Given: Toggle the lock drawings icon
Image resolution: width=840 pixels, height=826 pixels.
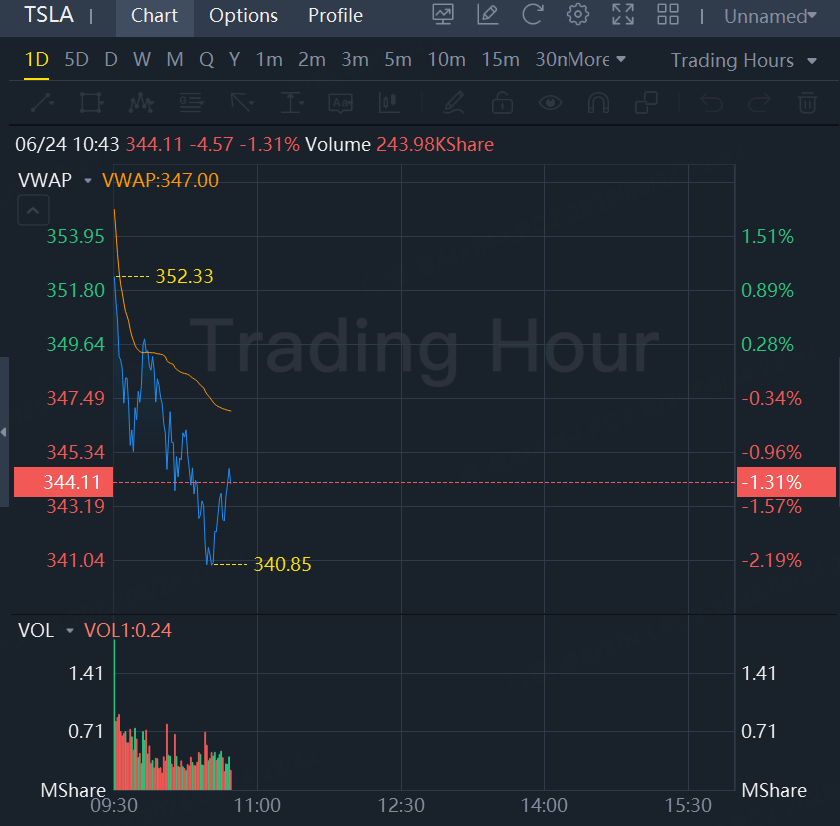Looking at the screenshot, I should (502, 102).
